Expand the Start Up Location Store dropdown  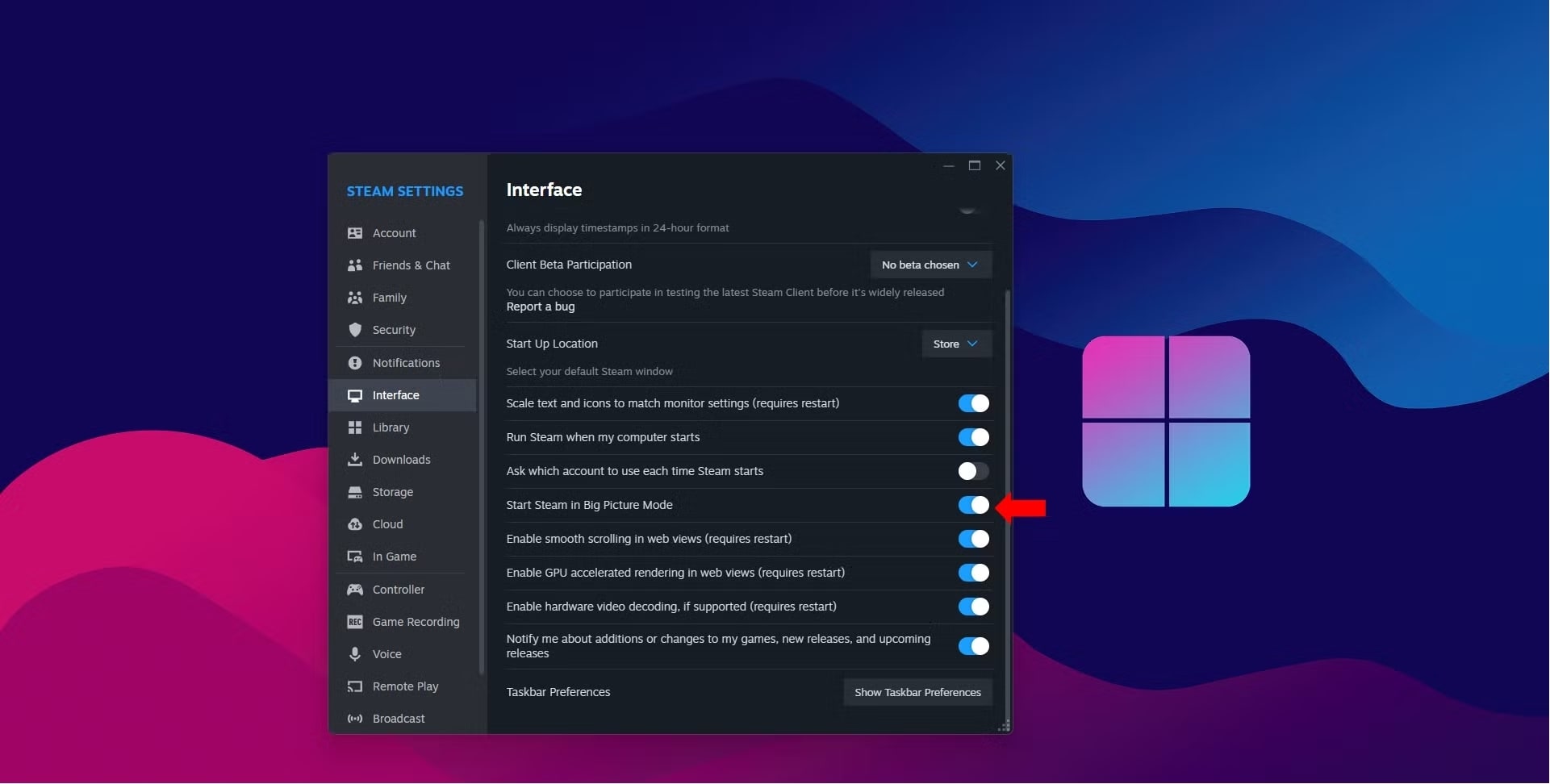point(956,344)
